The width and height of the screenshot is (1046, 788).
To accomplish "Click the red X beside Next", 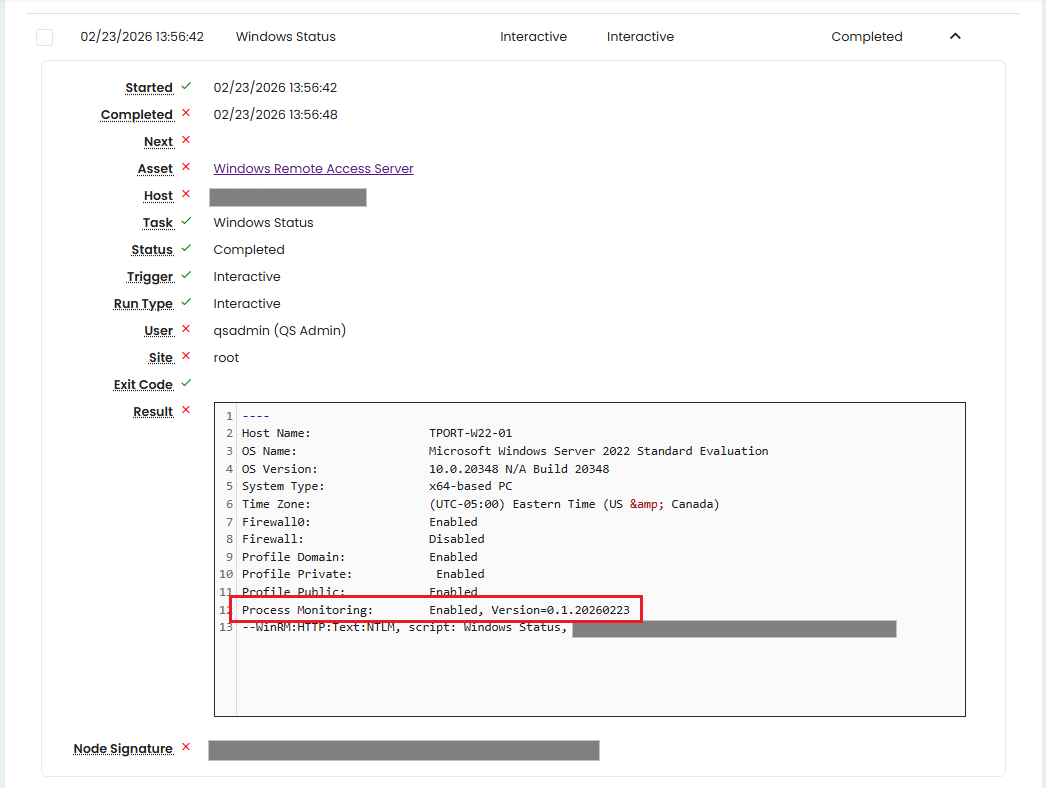I will tap(186, 141).
